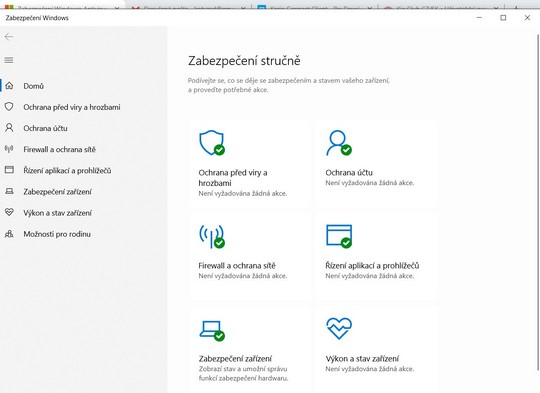The height and width of the screenshot is (393, 540).
Task: Click the laptop icon in sidebar
Action: point(9,191)
